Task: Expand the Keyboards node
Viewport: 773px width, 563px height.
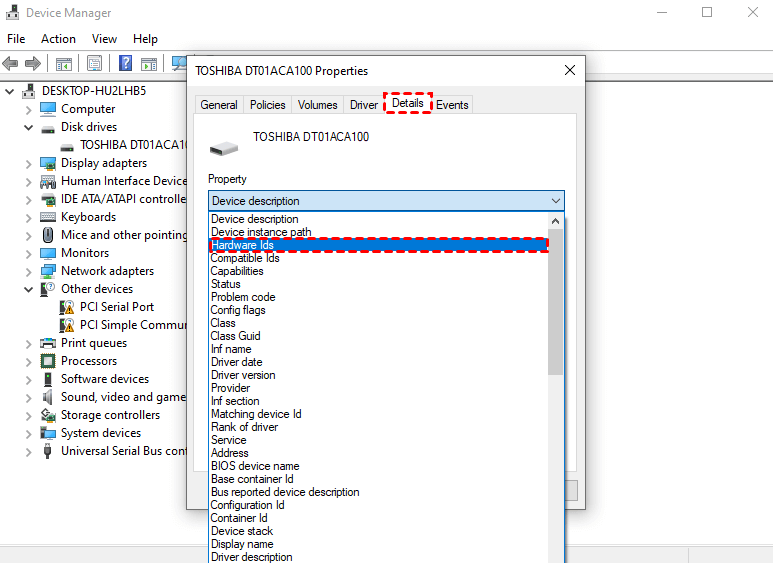Action: click(29, 217)
